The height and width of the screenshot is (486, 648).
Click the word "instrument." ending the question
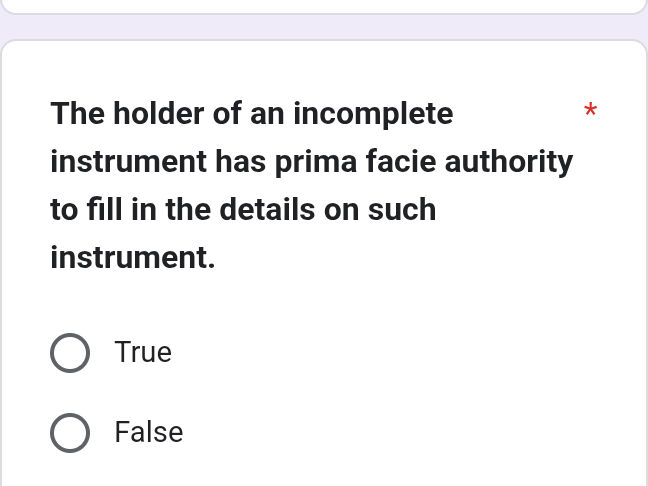(x=133, y=258)
